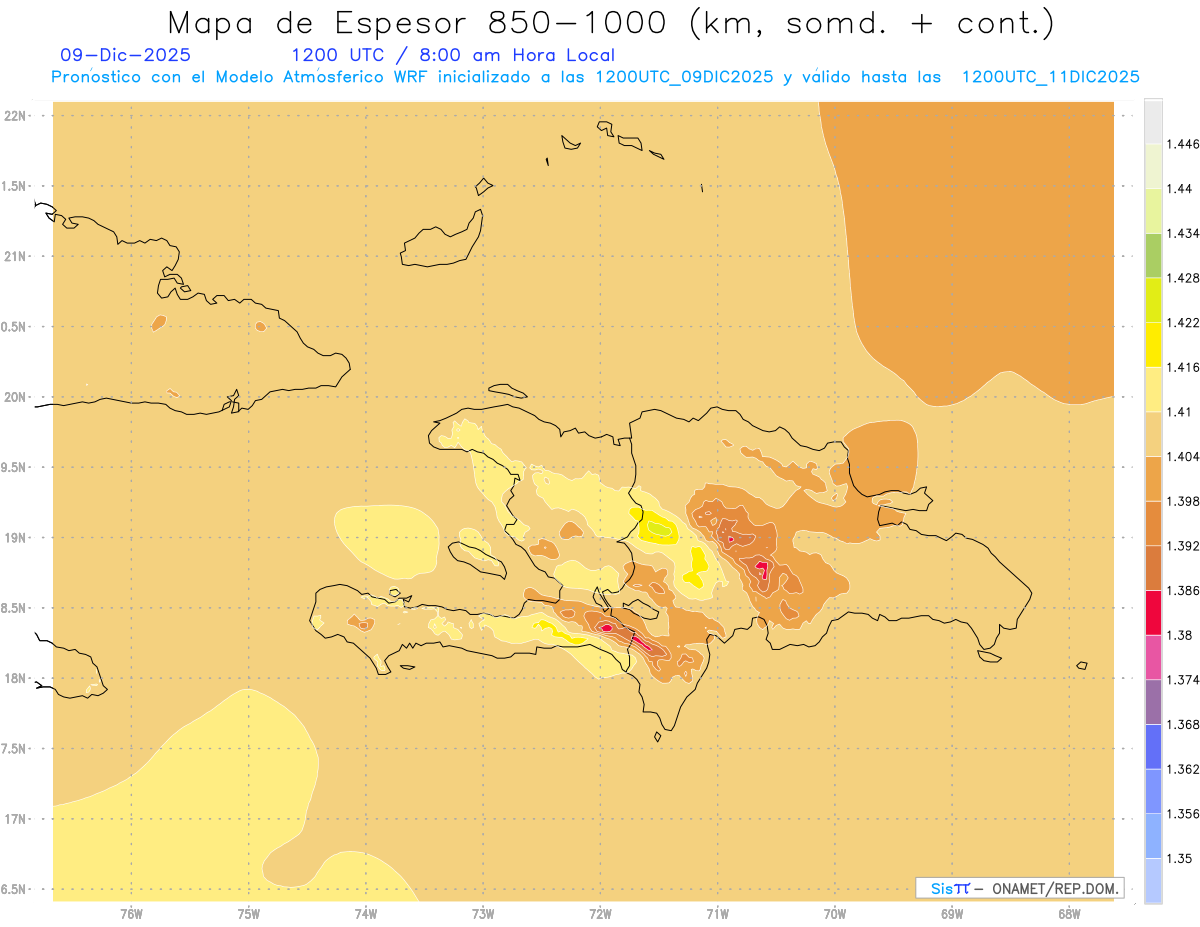Click the legend value '1.392'
Screen dimensions: 1200x927
[x=1184, y=546]
